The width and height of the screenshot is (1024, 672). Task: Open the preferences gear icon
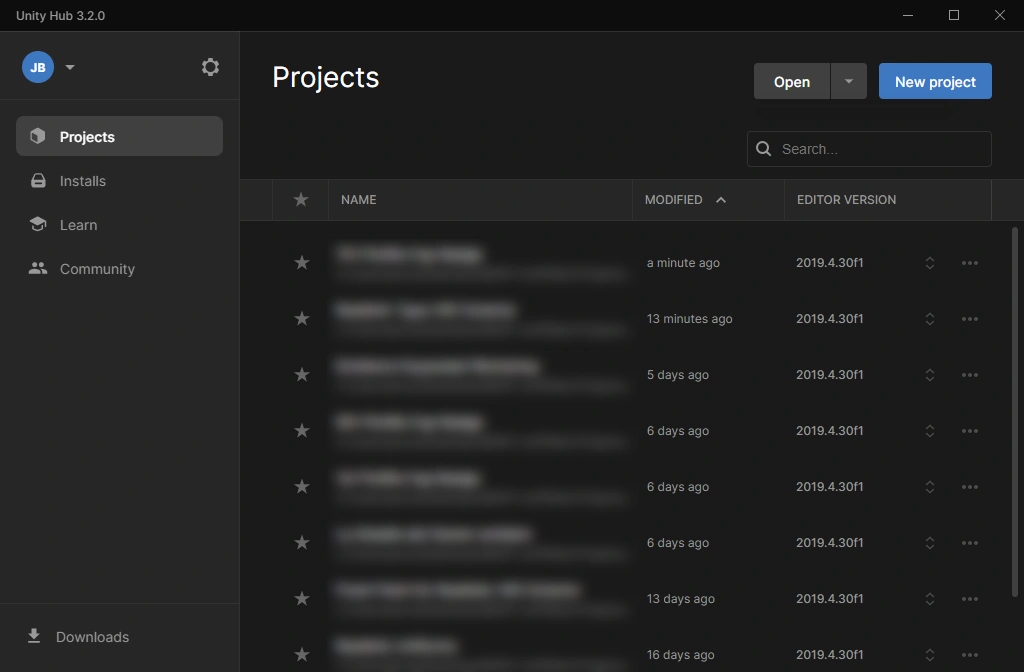click(x=210, y=67)
